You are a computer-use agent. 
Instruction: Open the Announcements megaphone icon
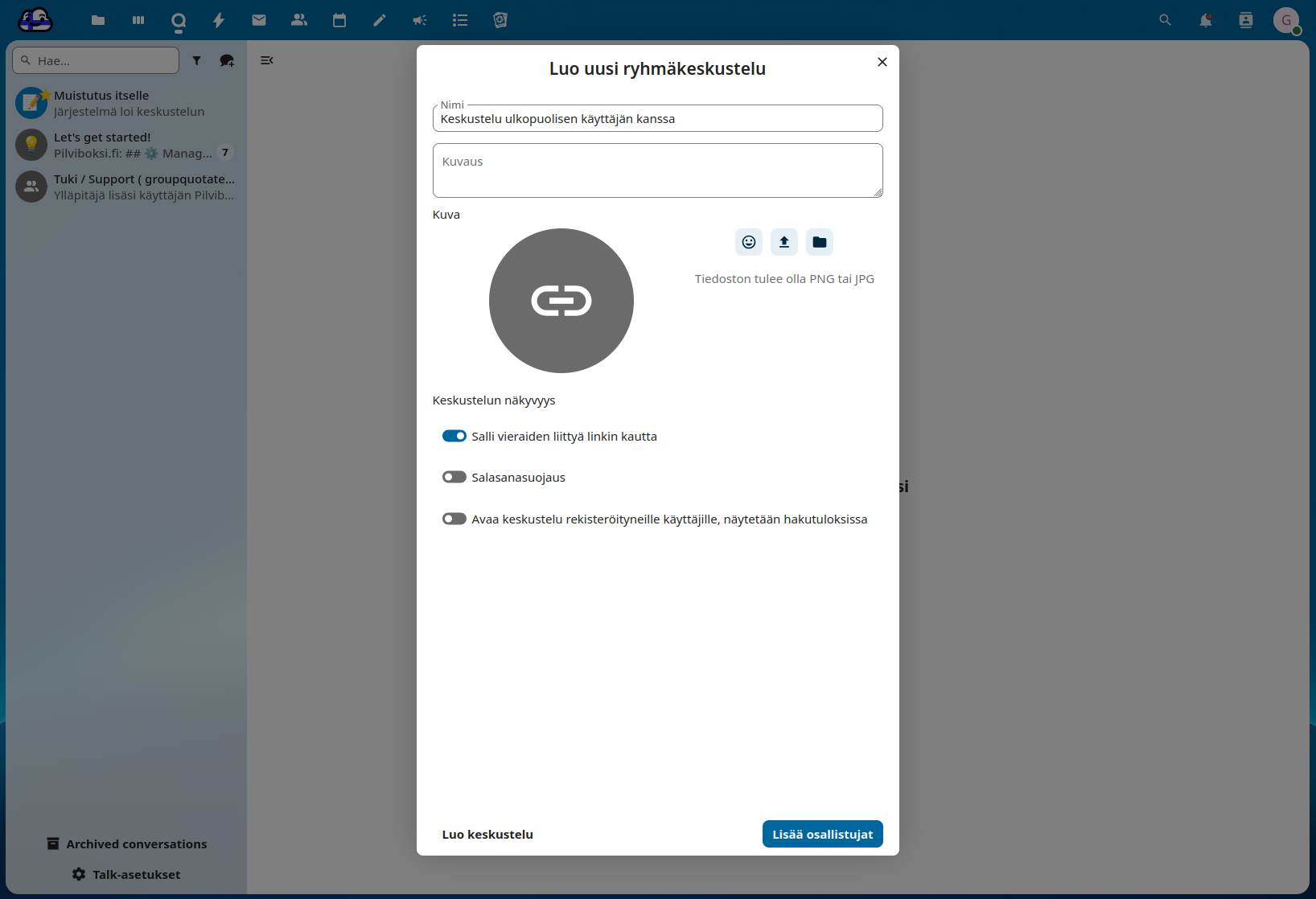pos(420,20)
